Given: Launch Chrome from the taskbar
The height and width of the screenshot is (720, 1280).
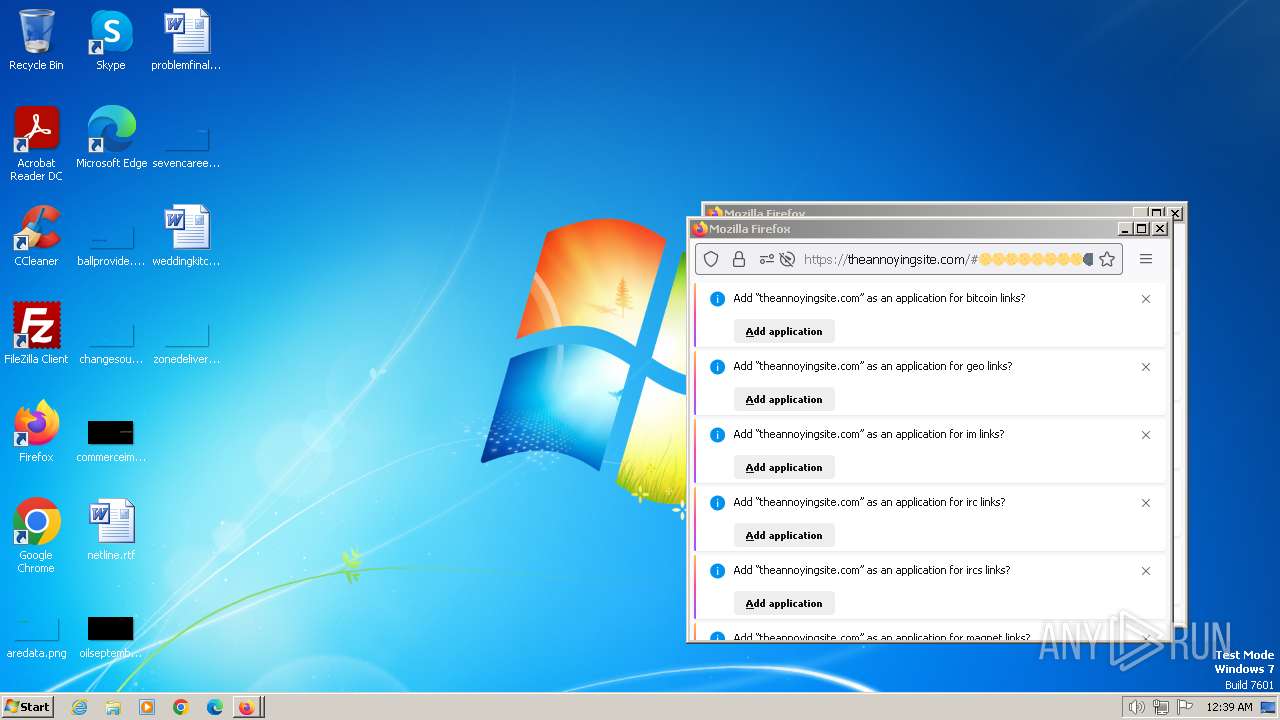Looking at the screenshot, I should (181, 707).
